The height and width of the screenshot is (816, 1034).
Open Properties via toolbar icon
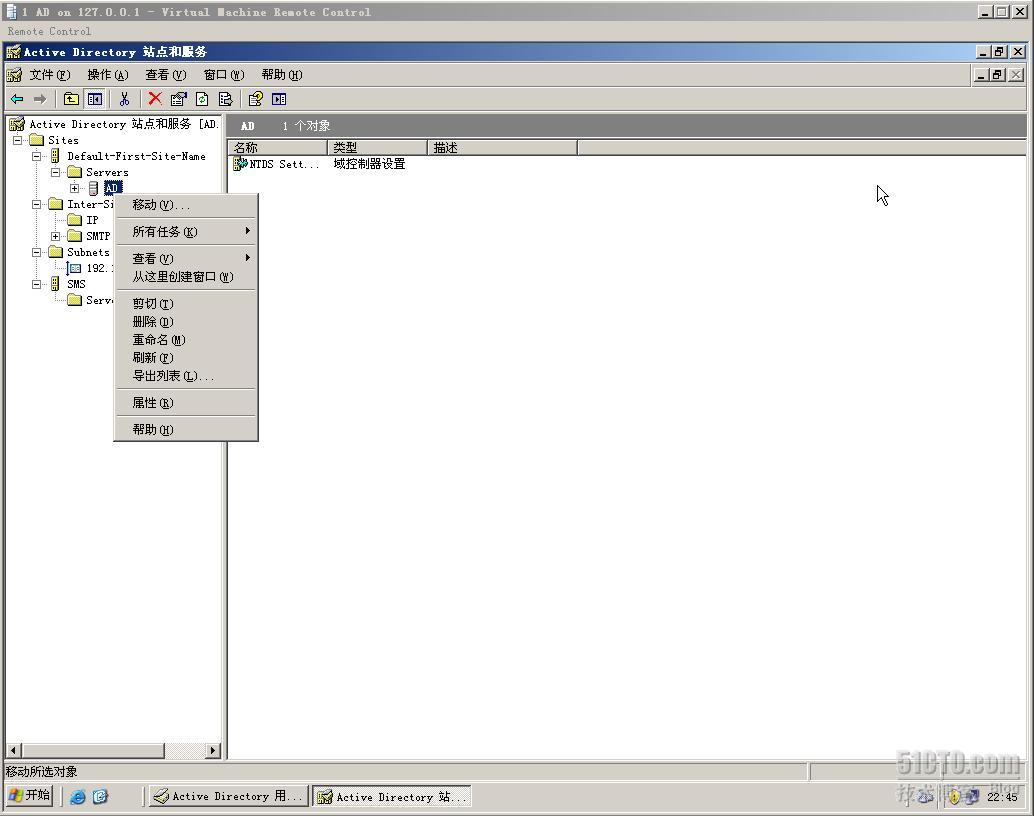tap(178, 99)
